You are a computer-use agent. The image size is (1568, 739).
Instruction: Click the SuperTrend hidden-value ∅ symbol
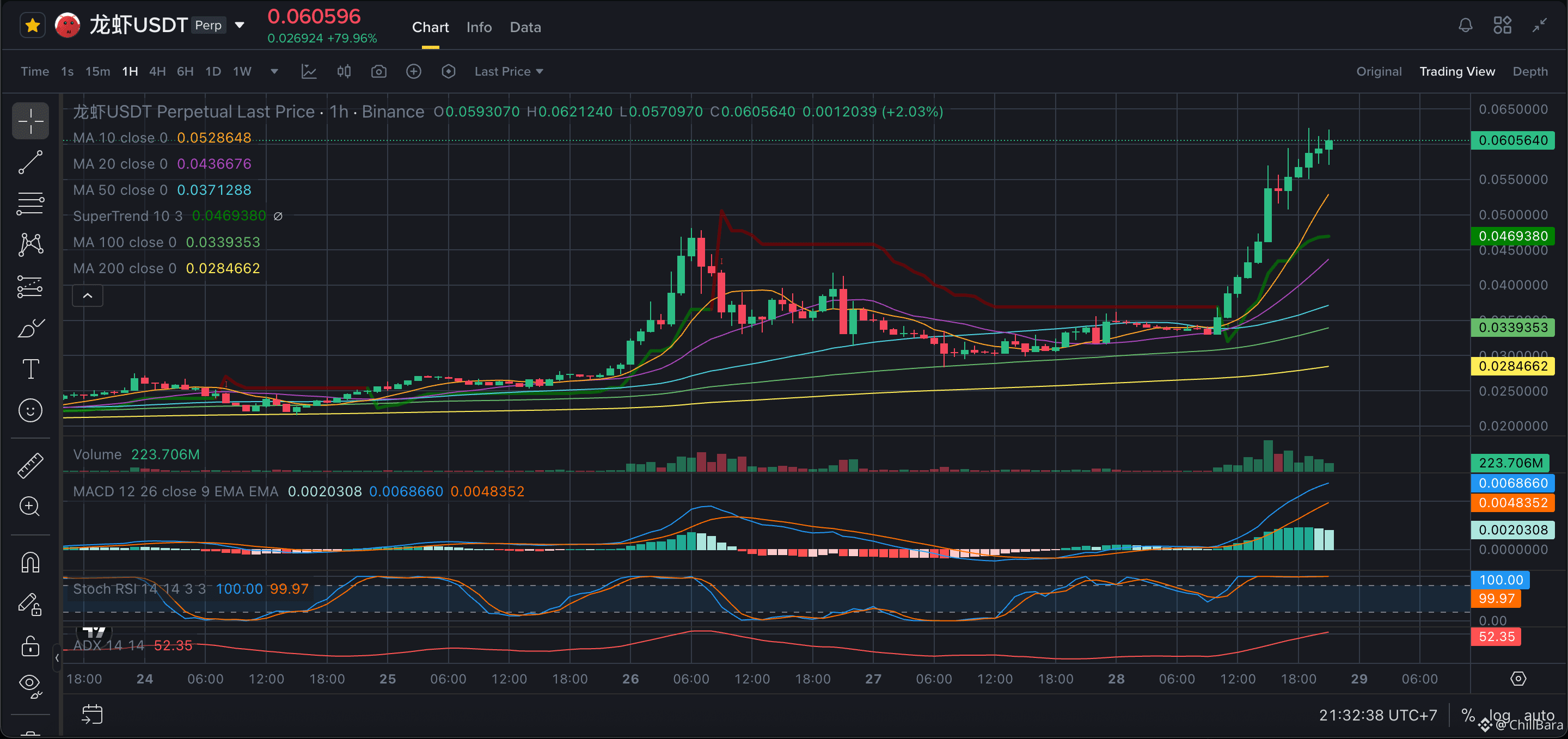(278, 217)
